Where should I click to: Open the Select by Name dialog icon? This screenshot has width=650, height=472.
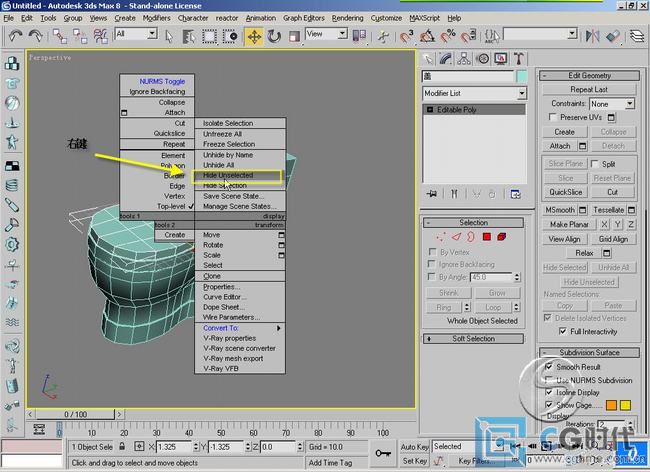click(x=189, y=36)
